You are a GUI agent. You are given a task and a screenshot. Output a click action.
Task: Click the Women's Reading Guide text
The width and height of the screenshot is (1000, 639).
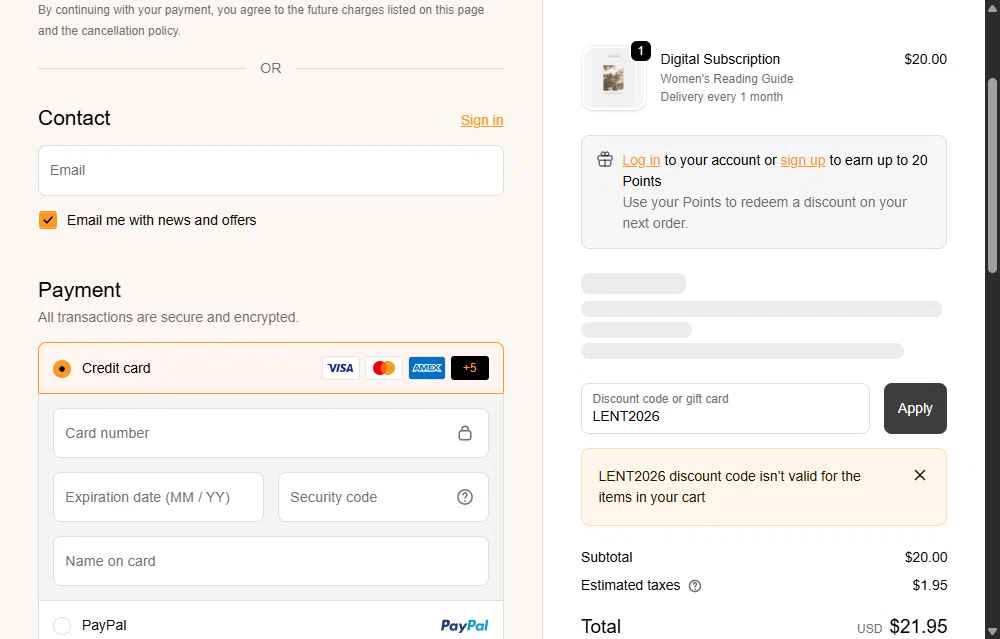726,78
